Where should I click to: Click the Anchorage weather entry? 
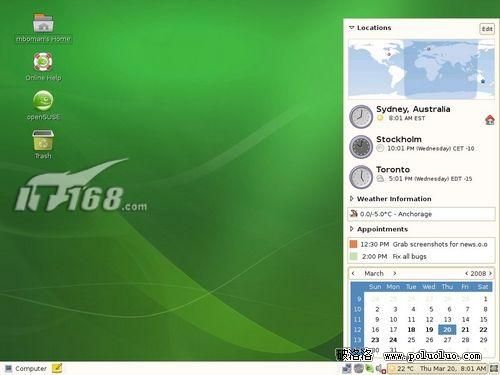pyautogui.click(x=421, y=214)
